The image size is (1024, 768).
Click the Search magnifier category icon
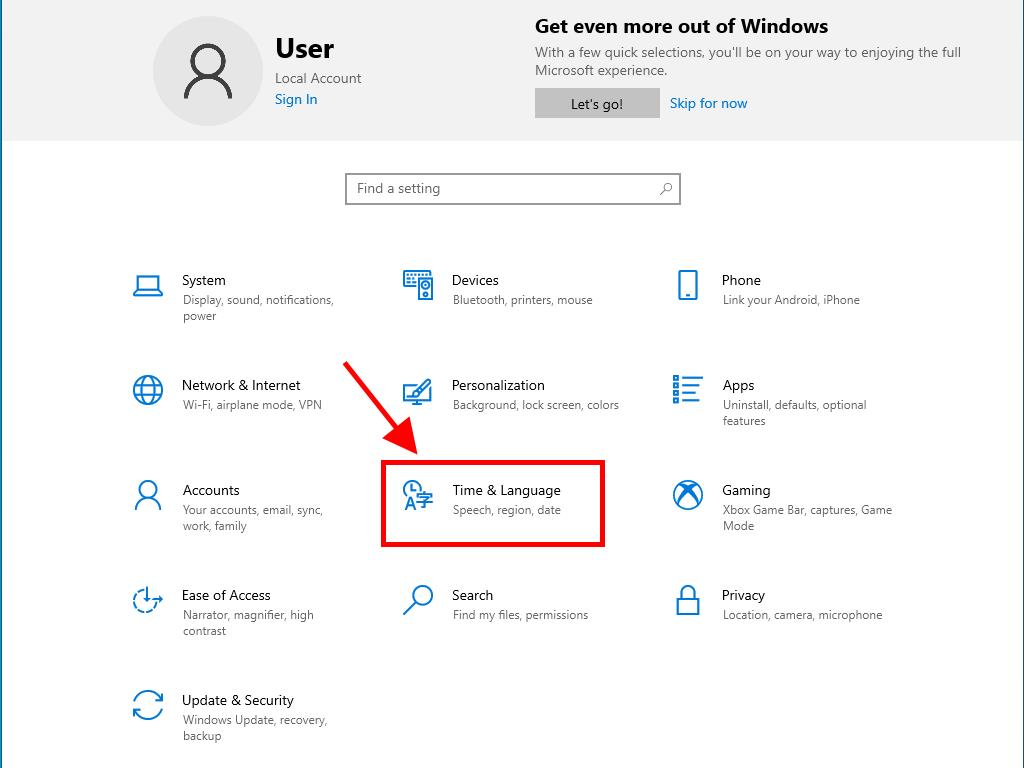[x=417, y=600]
